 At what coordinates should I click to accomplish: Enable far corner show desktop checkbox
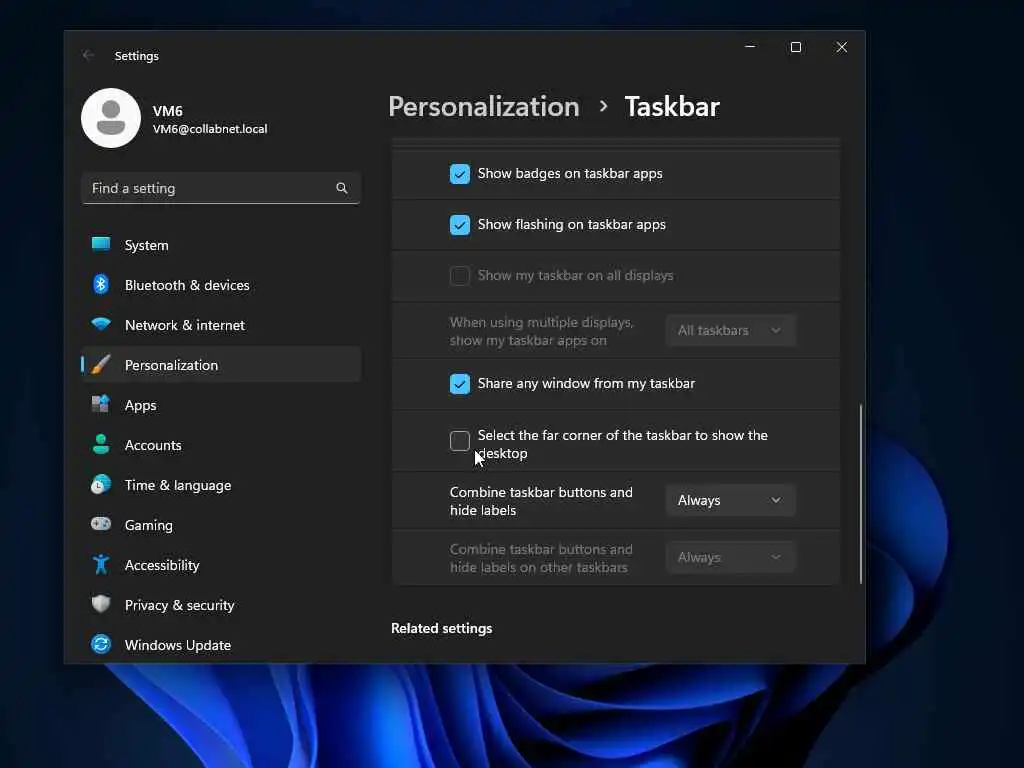point(460,441)
